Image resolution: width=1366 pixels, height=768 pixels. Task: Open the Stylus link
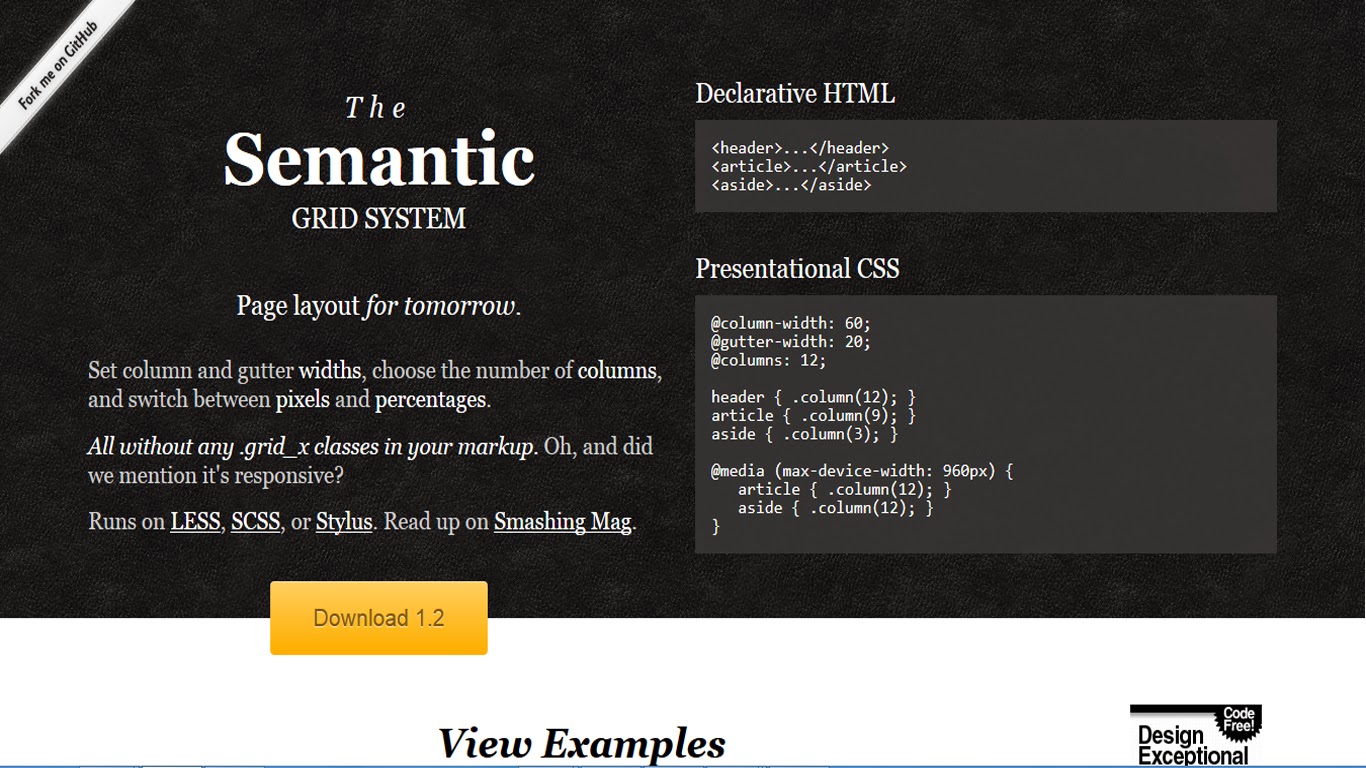(x=344, y=522)
